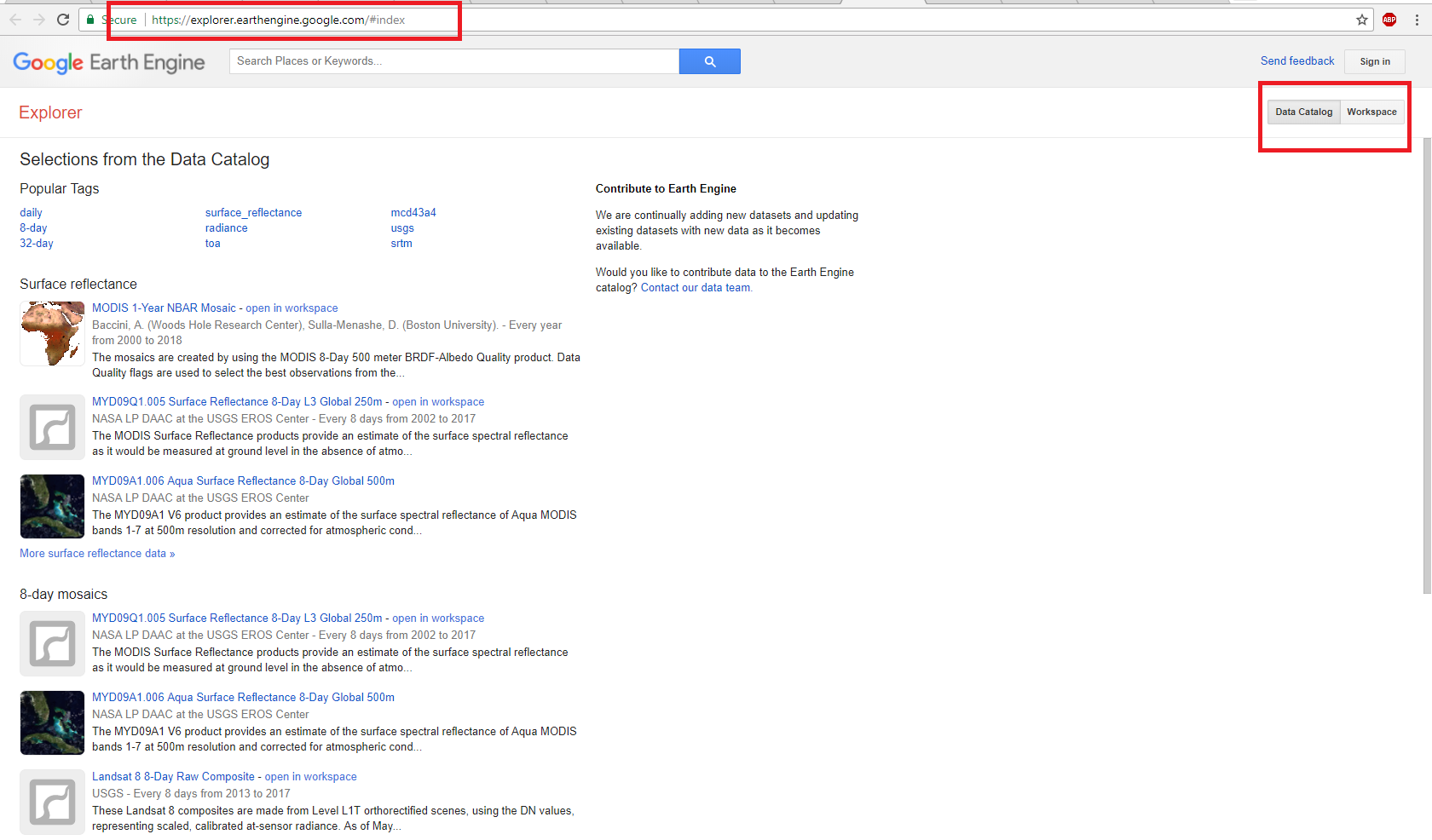The height and width of the screenshot is (840, 1432).
Task: Click the browser address bar URL
Action: tap(278, 20)
